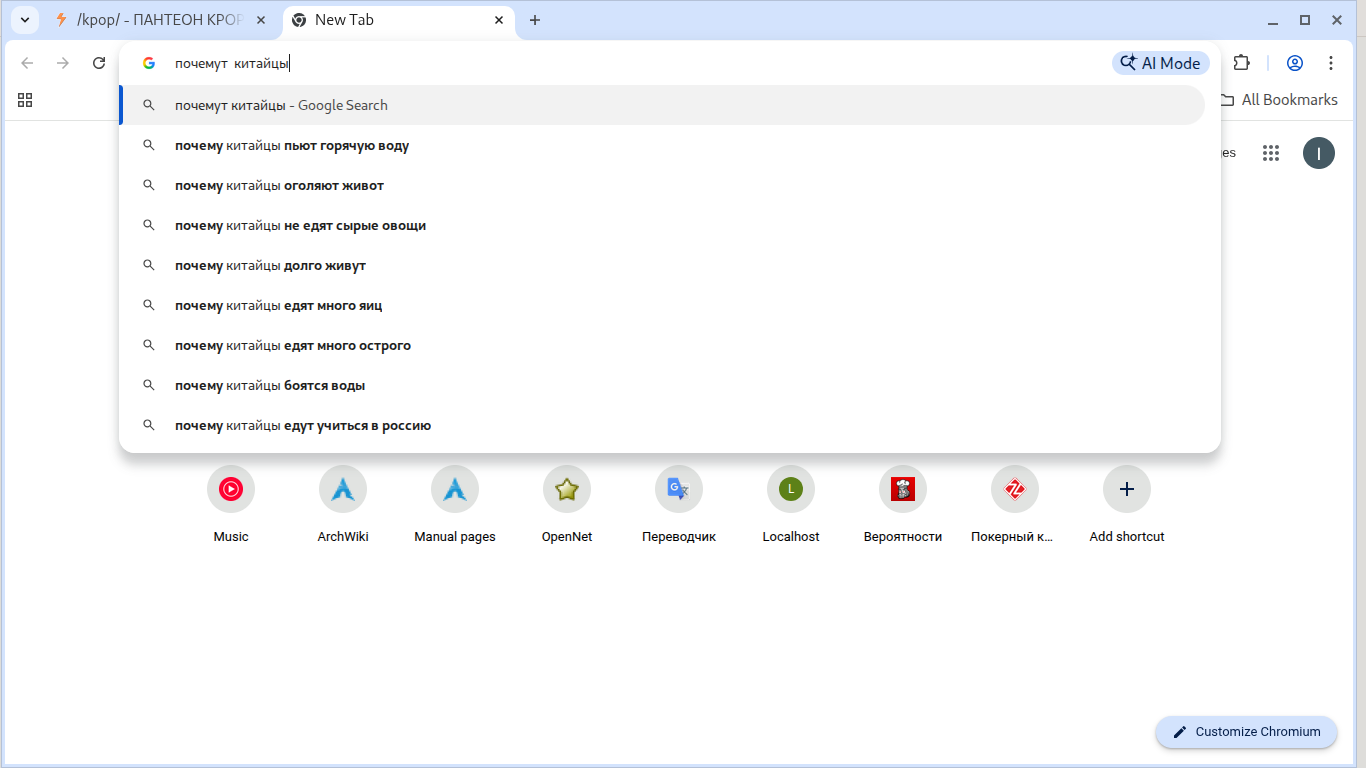The height and width of the screenshot is (768, 1366).
Task: Click the Google logo in address bar
Action: [149, 63]
